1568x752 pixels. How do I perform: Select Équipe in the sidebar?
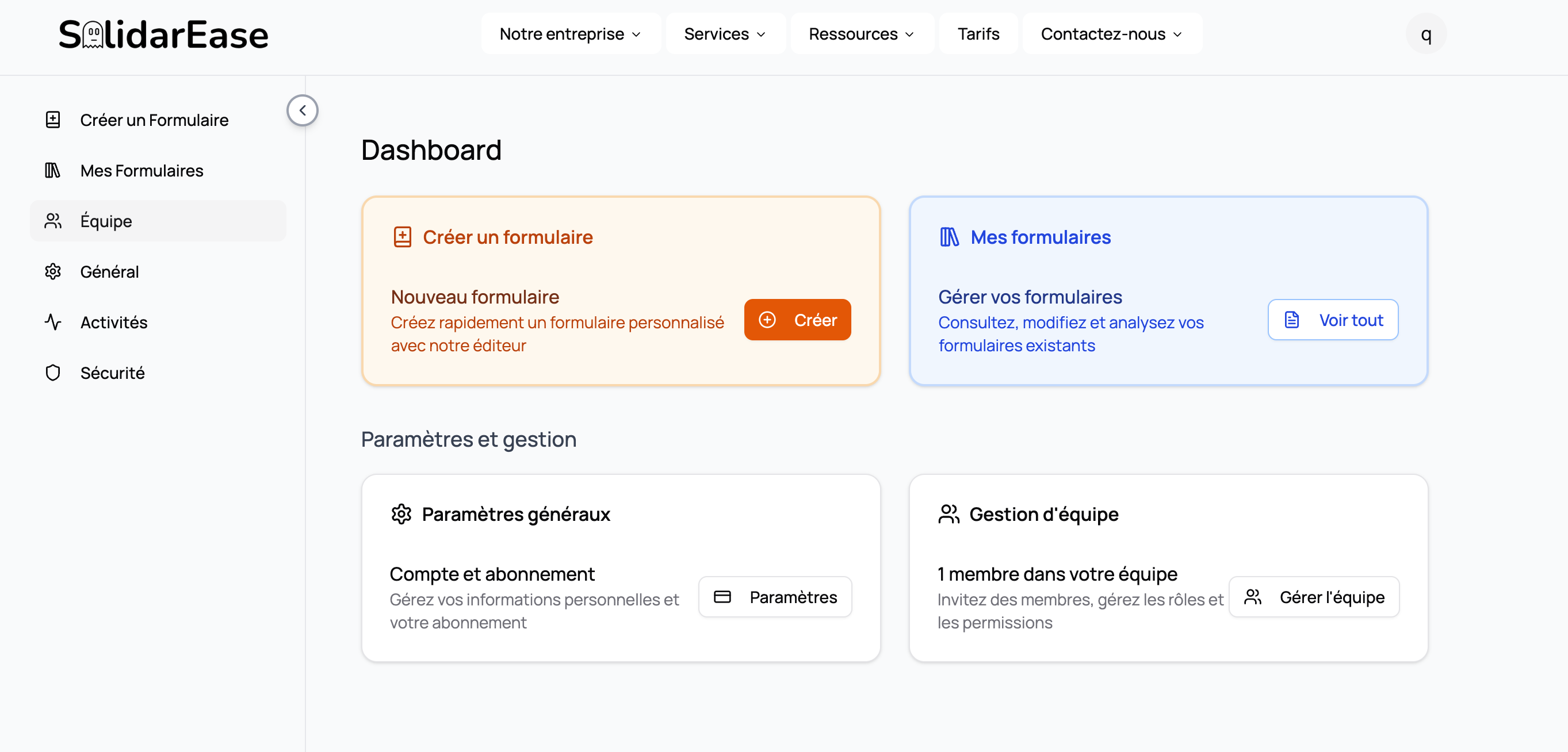[106, 221]
